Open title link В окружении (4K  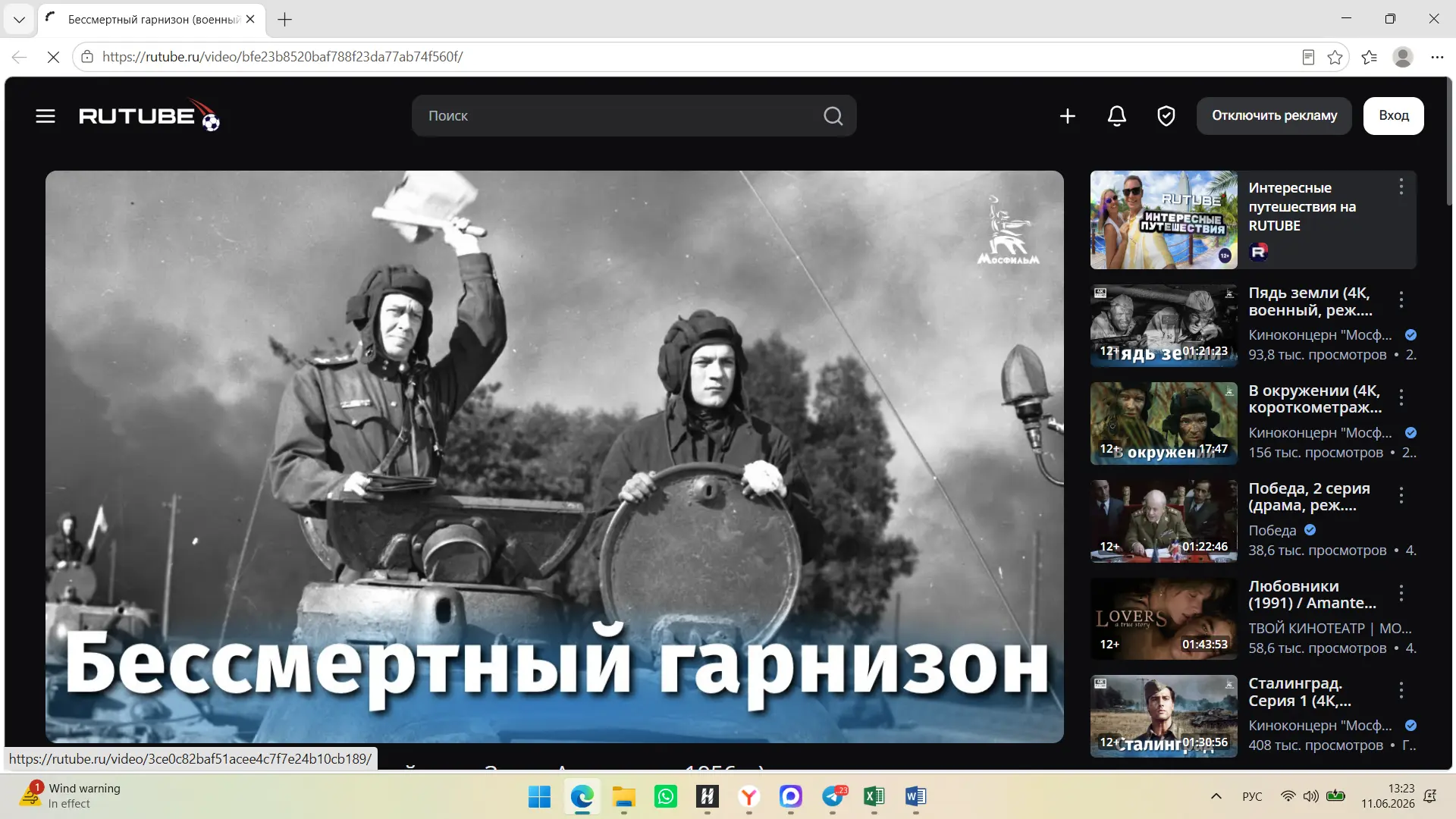click(x=1315, y=399)
